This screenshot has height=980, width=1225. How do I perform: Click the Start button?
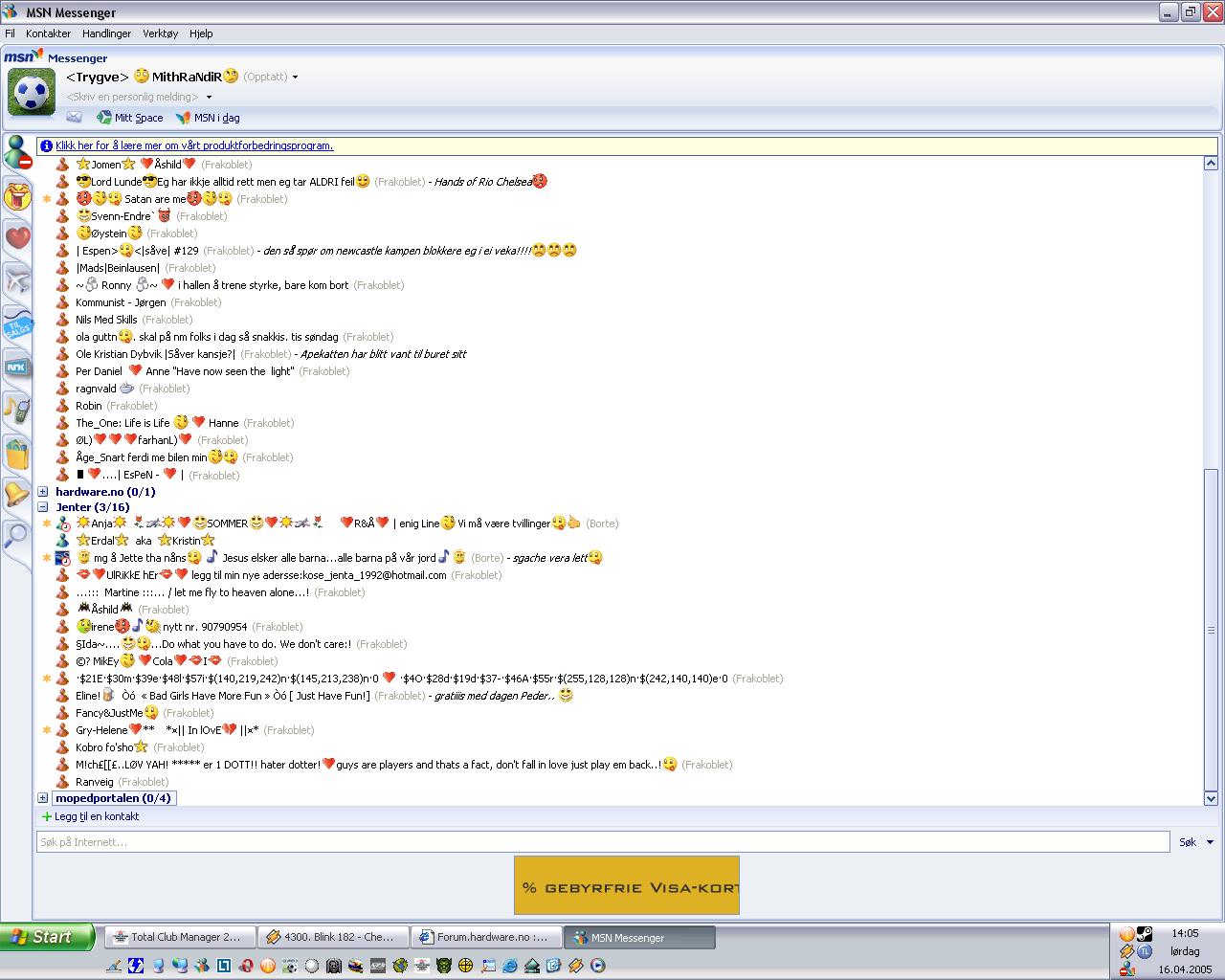pos(48,937)
